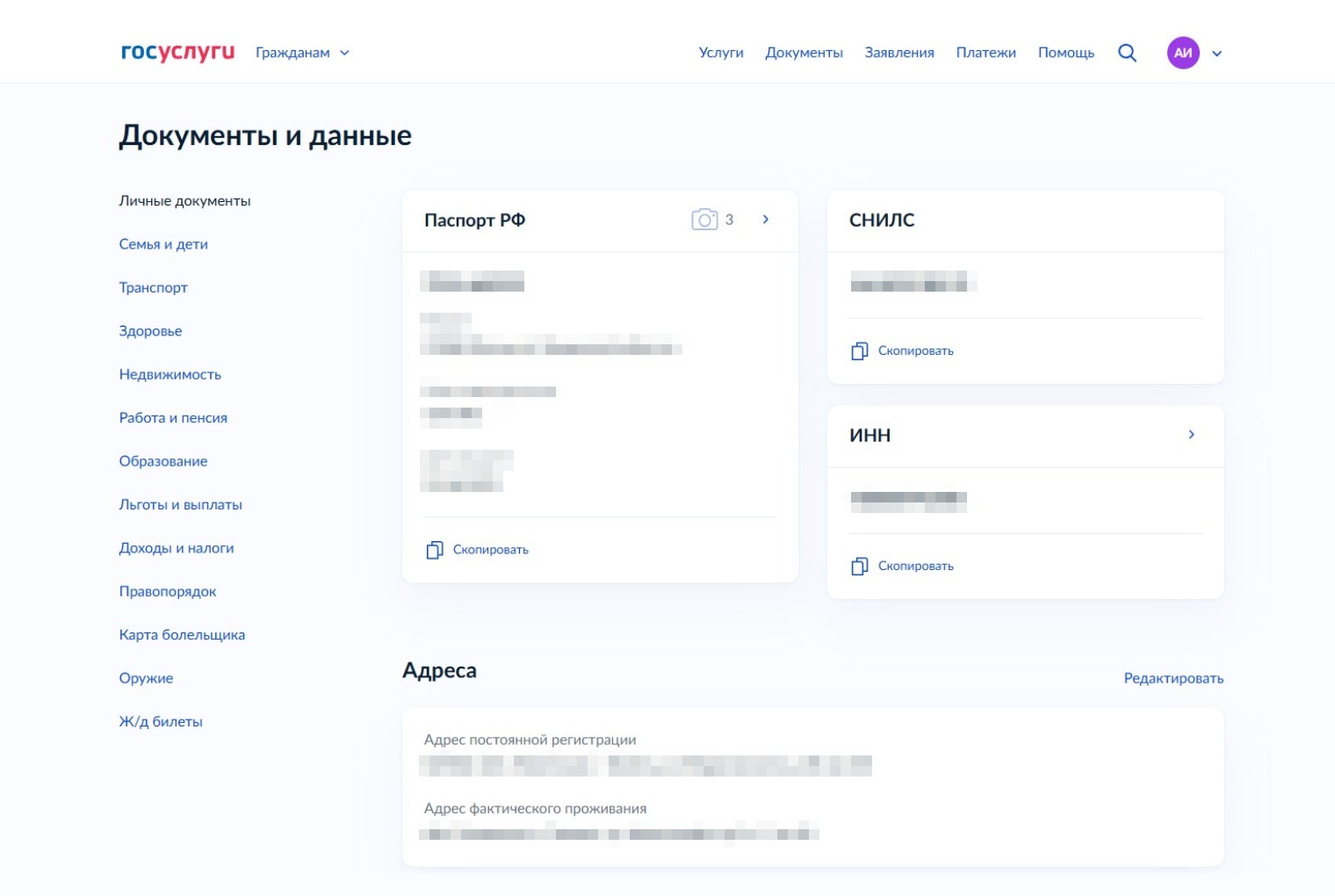Click the ИНН card title
Viewport: 1335px width, 896px height.
(x=870, y=435)
